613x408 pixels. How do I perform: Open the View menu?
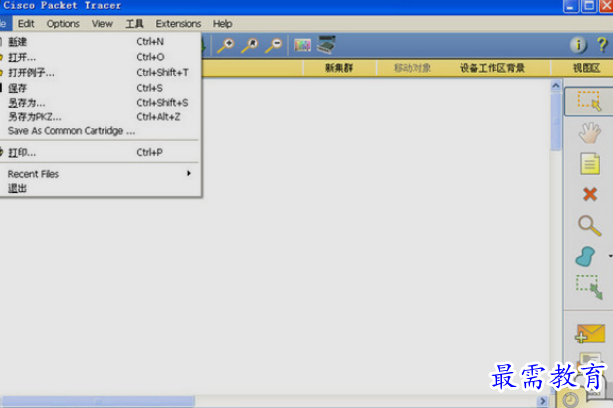102,24
